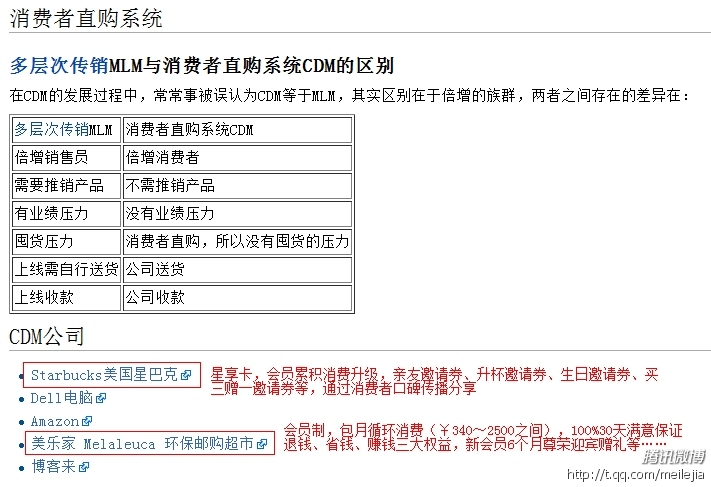Click external link icon next to 环保邮购超市
Viewport: 711px width, 487px height.
coord(262,444)
